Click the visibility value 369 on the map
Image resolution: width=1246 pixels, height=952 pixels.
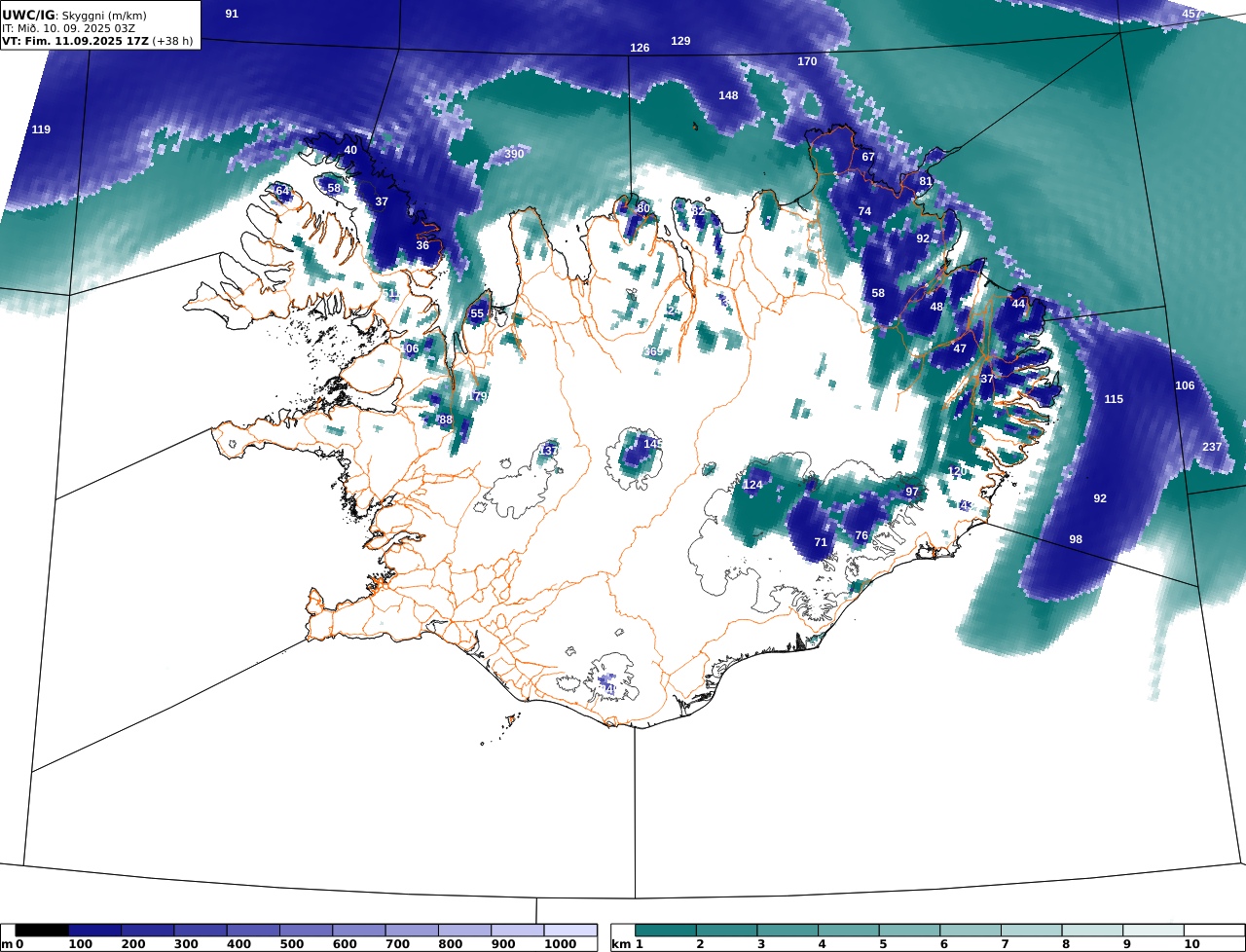[x=654, y=351]
